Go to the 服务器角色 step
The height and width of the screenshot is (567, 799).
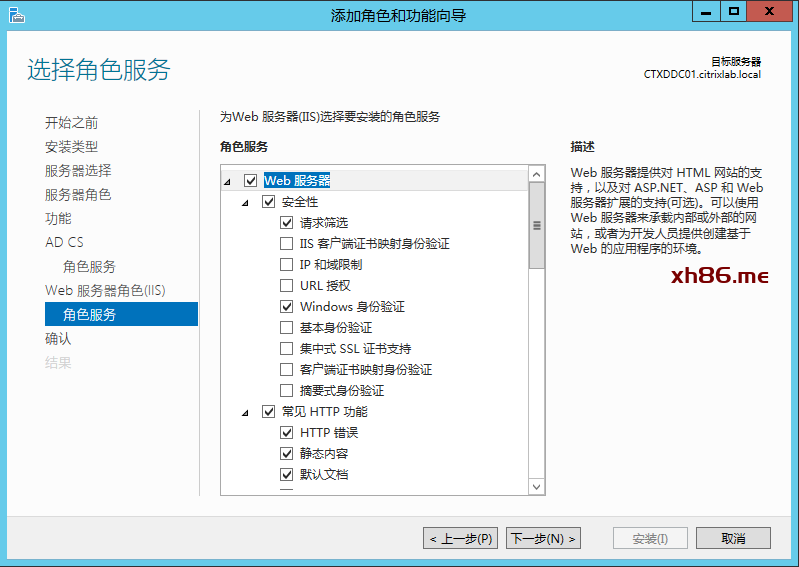click(77, 195)
